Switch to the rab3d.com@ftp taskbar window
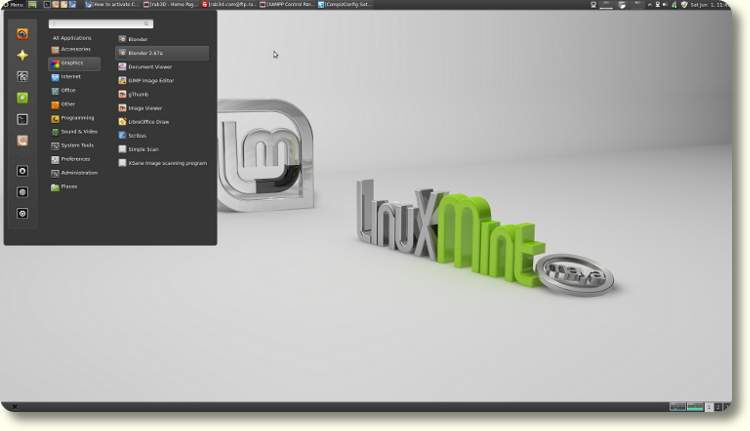 click(x=229, y=4)
